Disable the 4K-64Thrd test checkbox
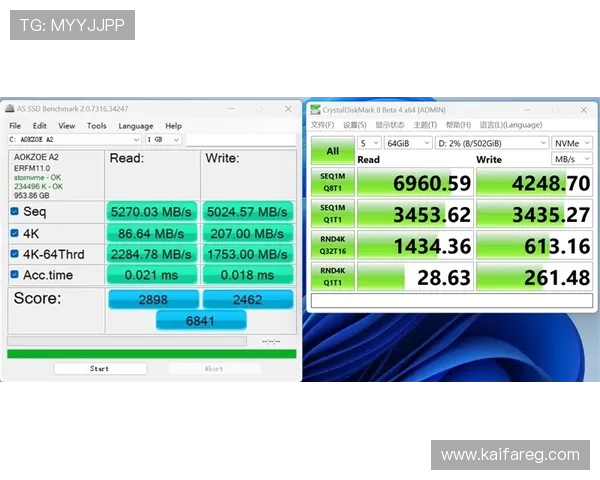600x480 pixels. coord(15,254)
